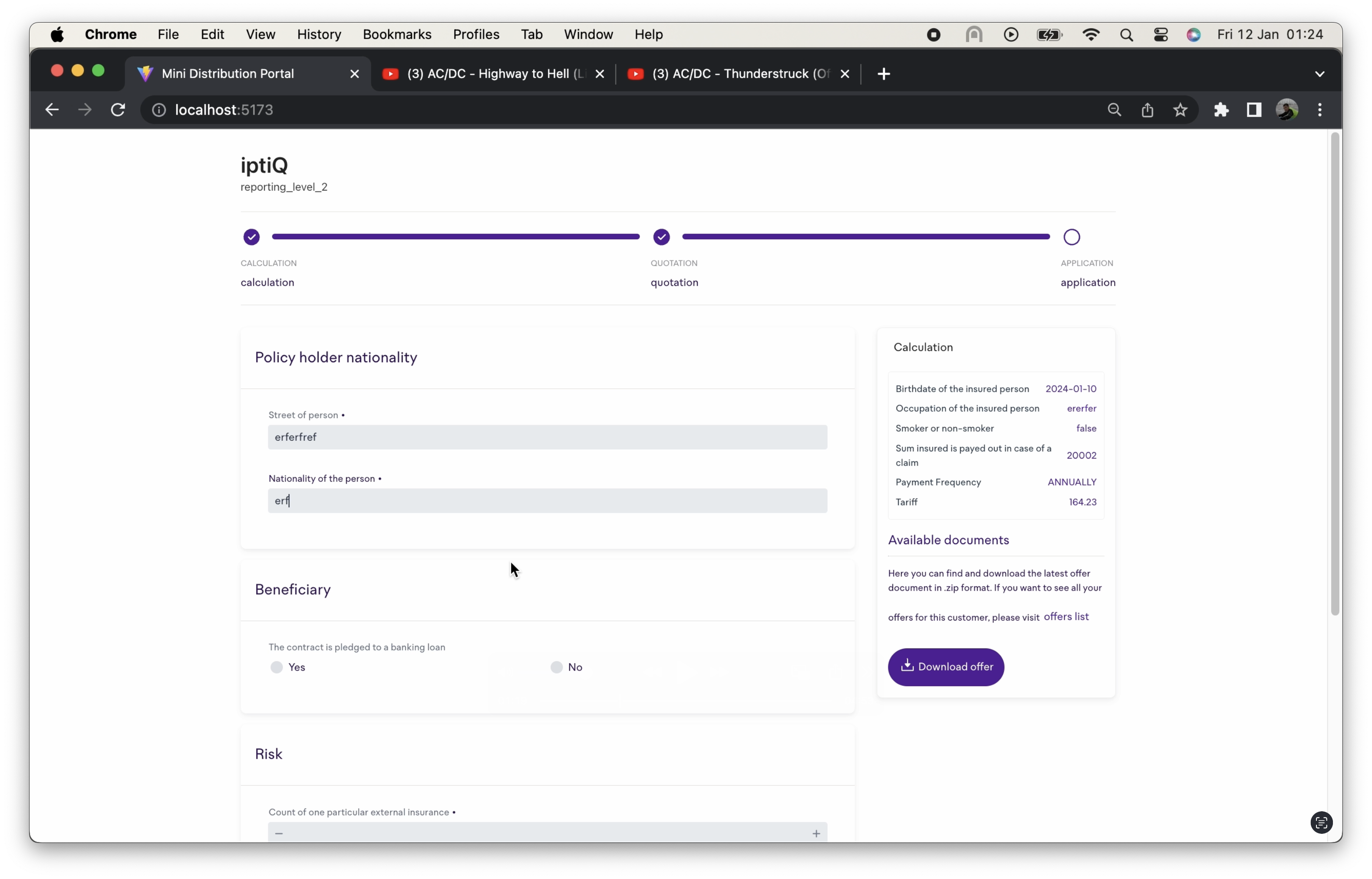Click the zoom magnifier icon in address bar

(x=1114, y=109)
